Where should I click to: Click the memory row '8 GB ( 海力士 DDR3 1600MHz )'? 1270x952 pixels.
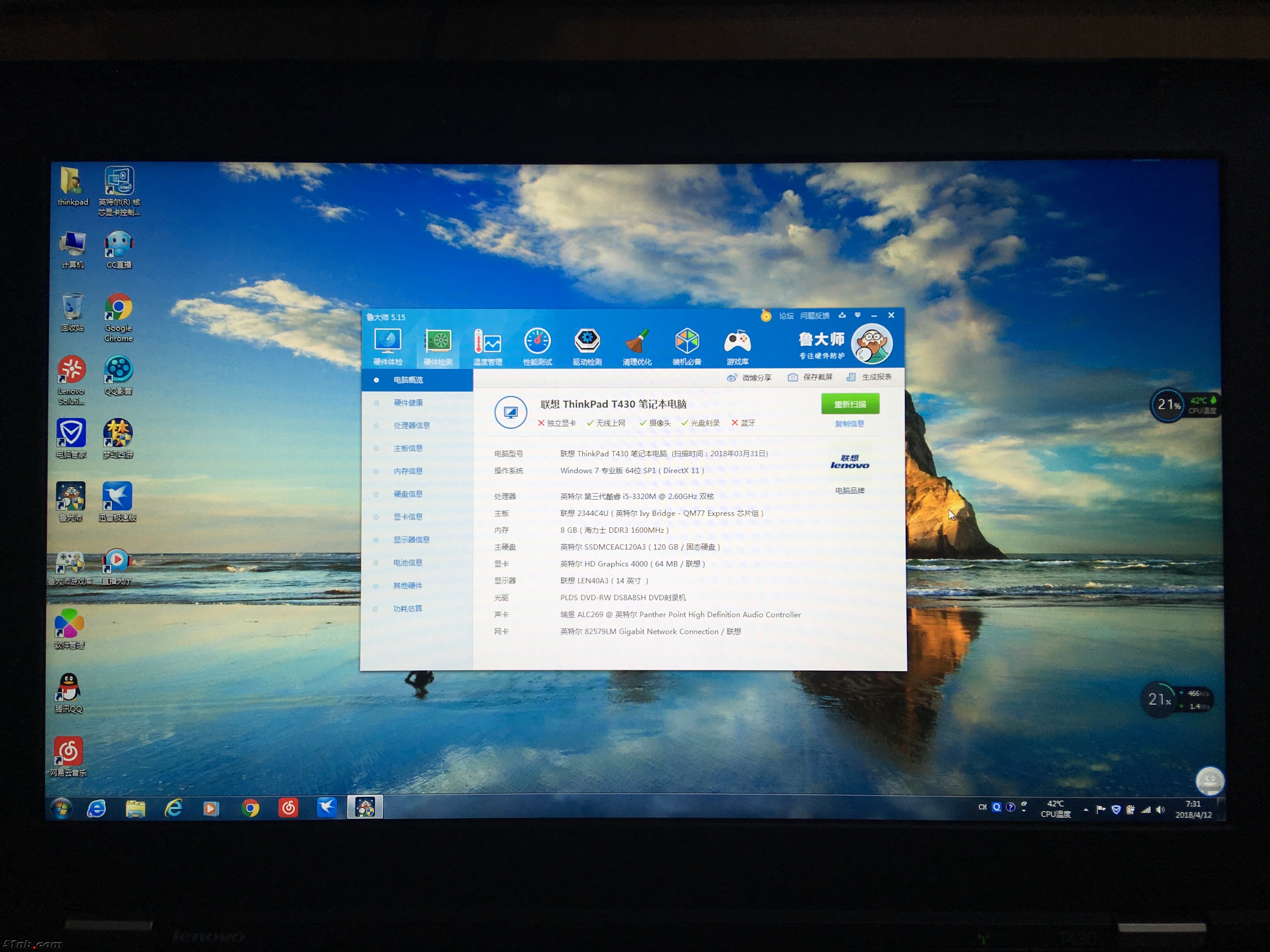614,530
